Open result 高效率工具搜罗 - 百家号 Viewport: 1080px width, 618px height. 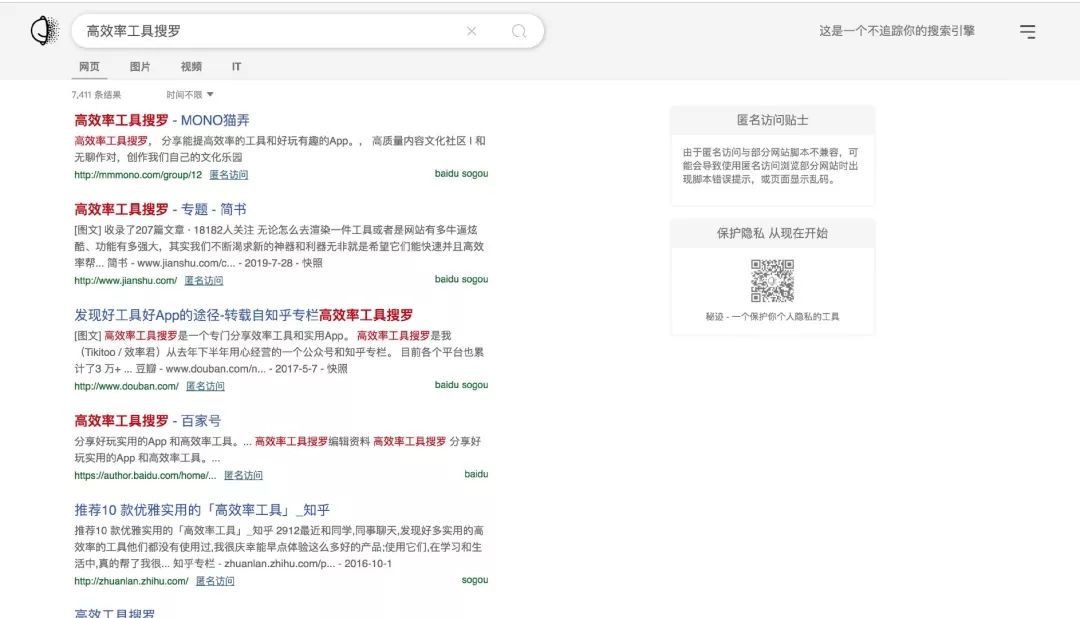point(148,421)
